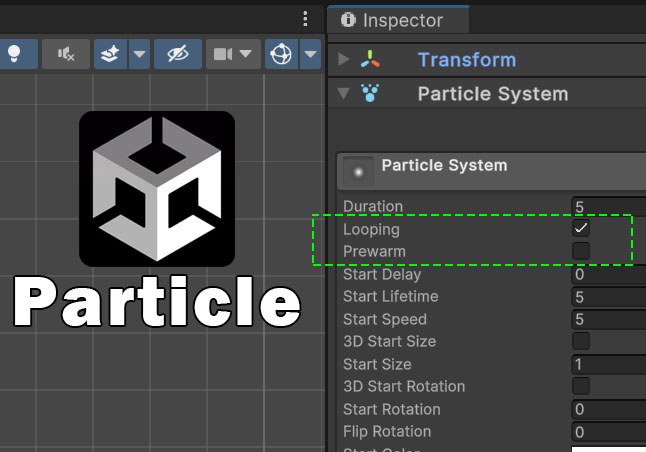Click the Particle System module header icon

pos(357,171)
